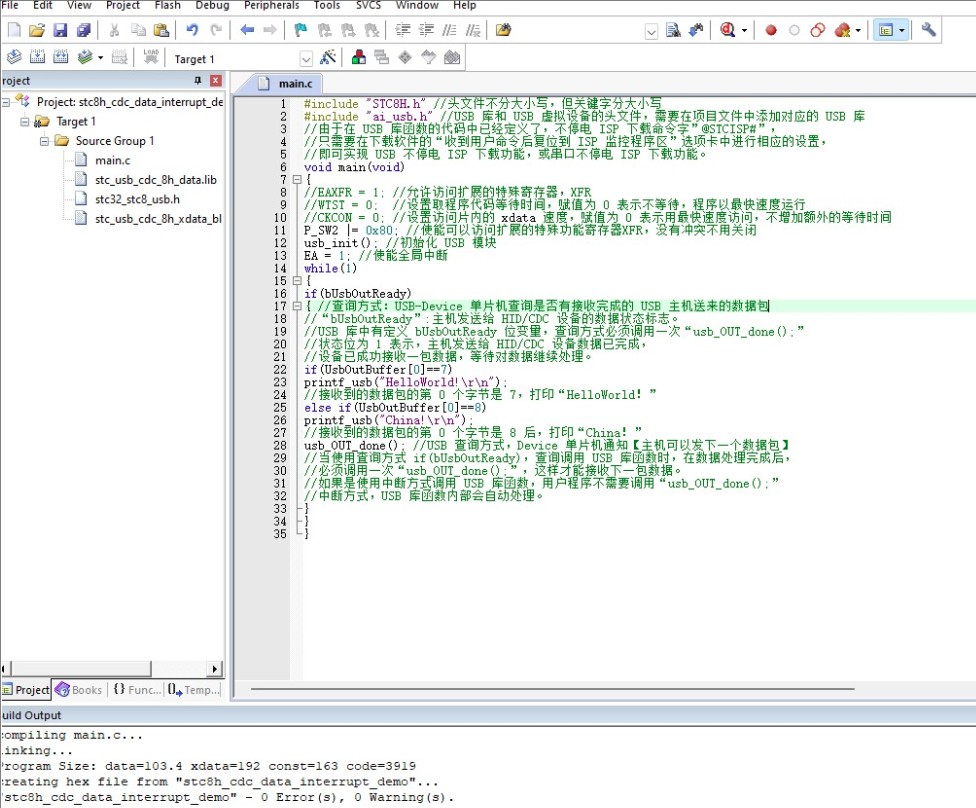Open Configuration via the wrench icon
Image resolution: width=976 pixels, height=808 pixels.
(928, 30)
